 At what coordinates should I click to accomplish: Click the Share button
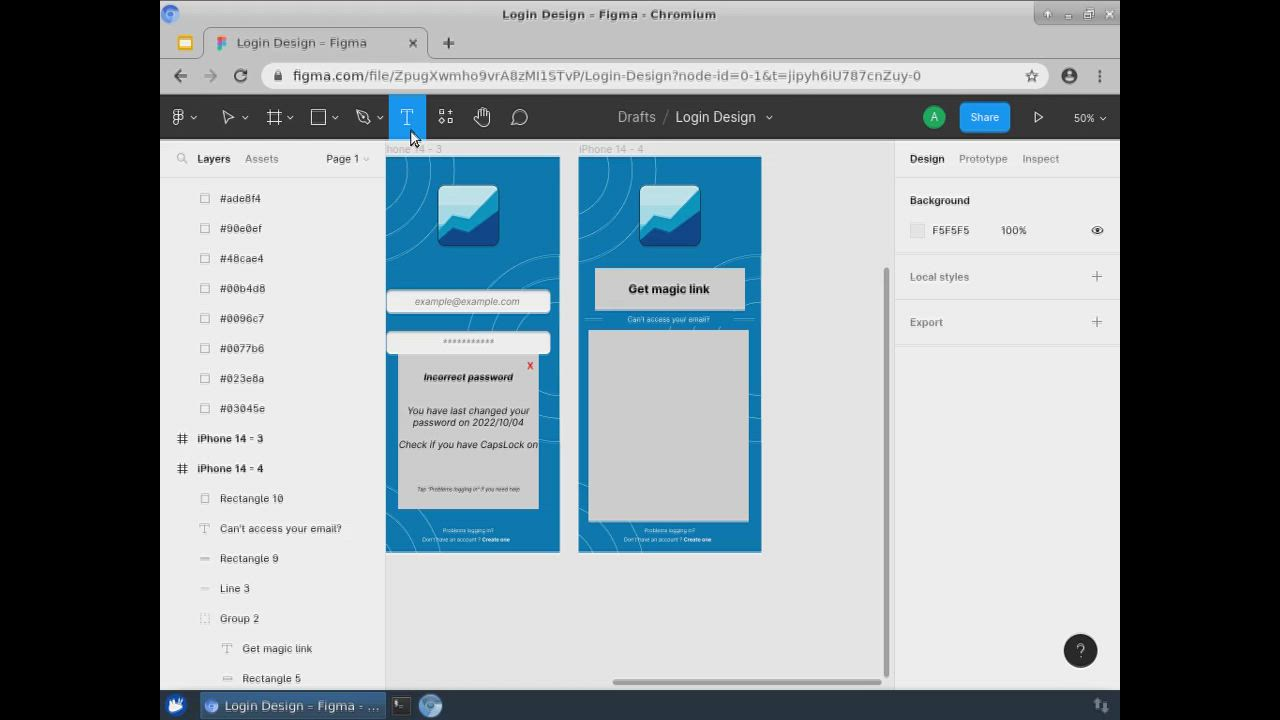coord(984,117)
